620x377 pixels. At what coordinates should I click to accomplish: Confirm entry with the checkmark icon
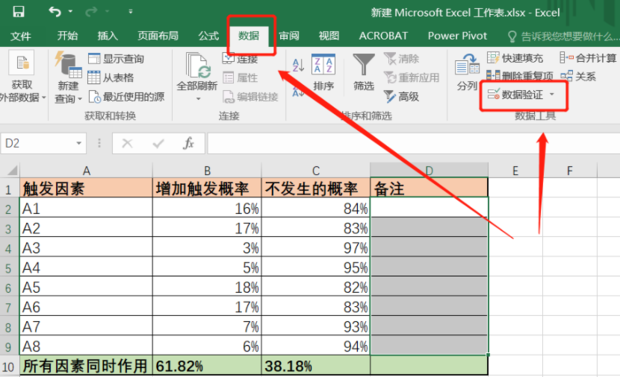pos(158,143)
